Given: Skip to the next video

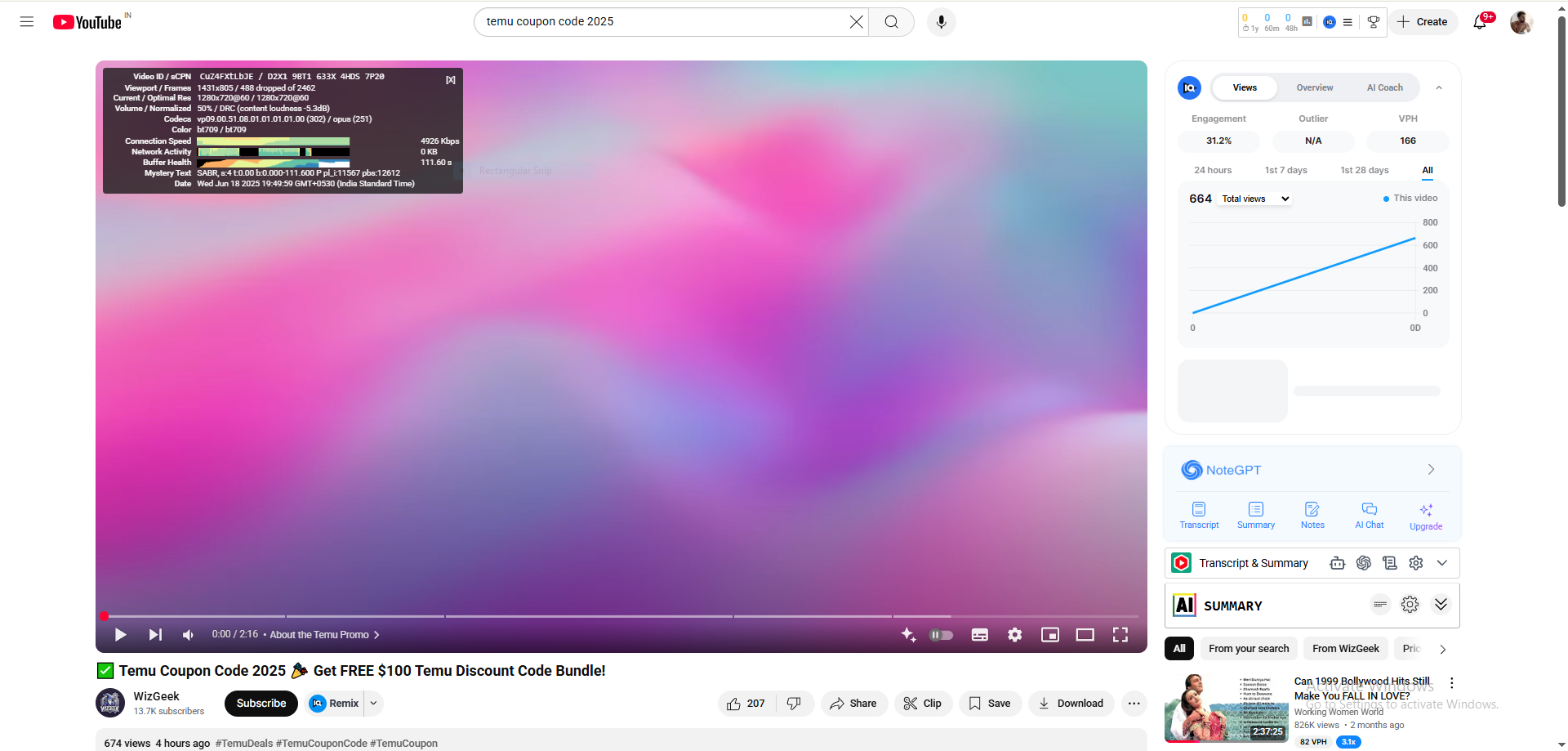Looking at the screenshot, I should click(x=155, y=635).
